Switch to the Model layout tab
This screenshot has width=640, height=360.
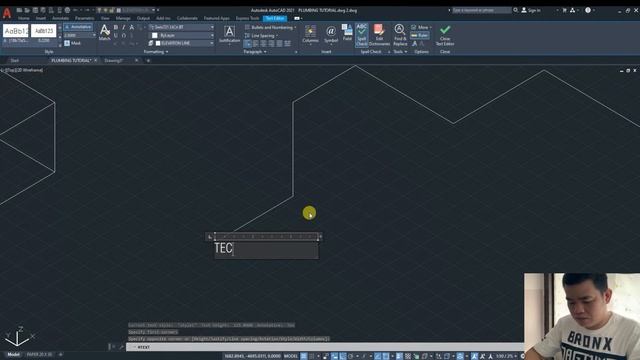tap(13, 355)
